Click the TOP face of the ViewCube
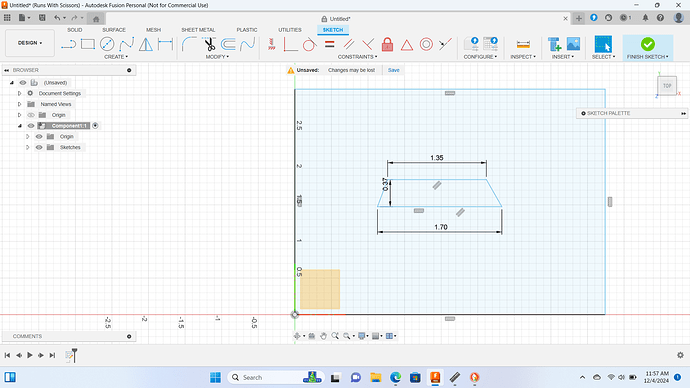This screenshot has width=690, height=388. click(667, 86)
